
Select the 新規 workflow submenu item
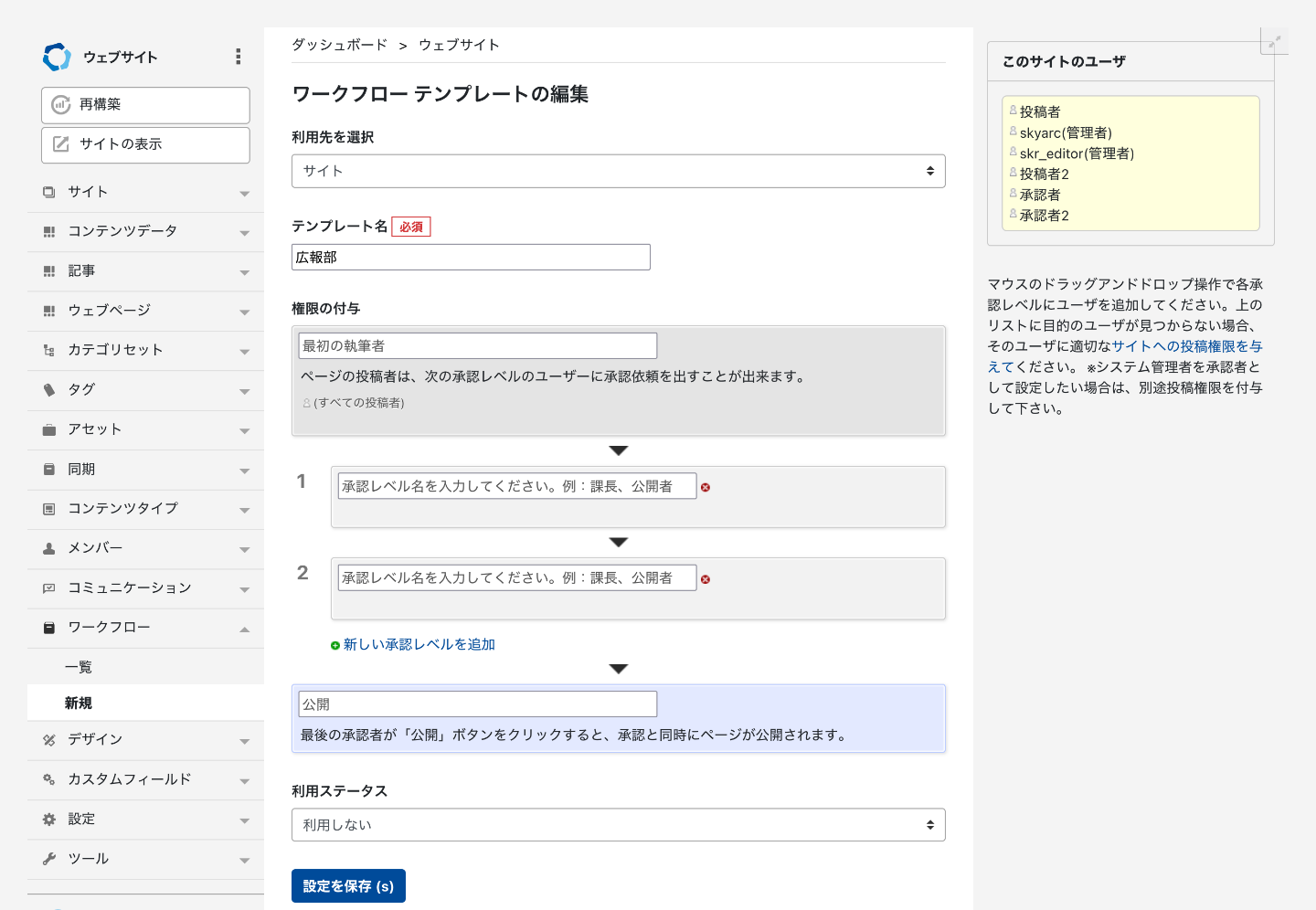[79, 703]
